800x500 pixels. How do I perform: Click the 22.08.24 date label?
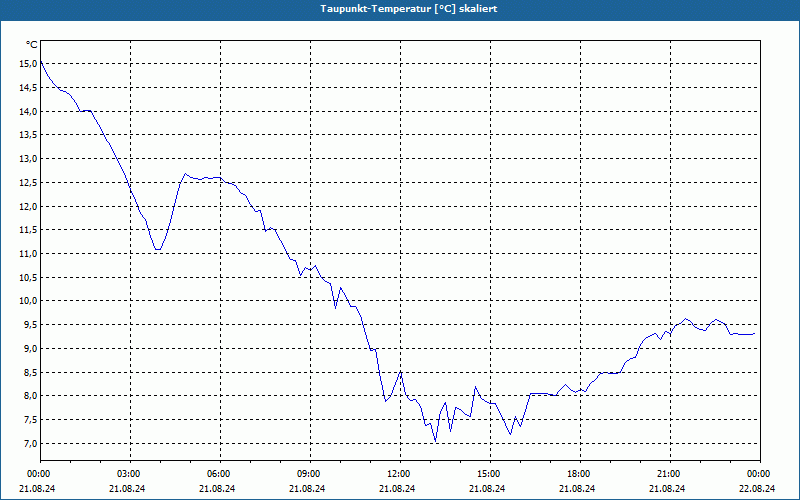[757, 489]
